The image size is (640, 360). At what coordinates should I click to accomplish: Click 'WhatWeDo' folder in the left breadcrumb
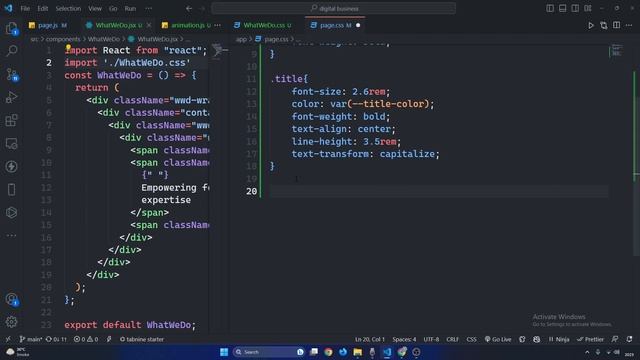104,39
